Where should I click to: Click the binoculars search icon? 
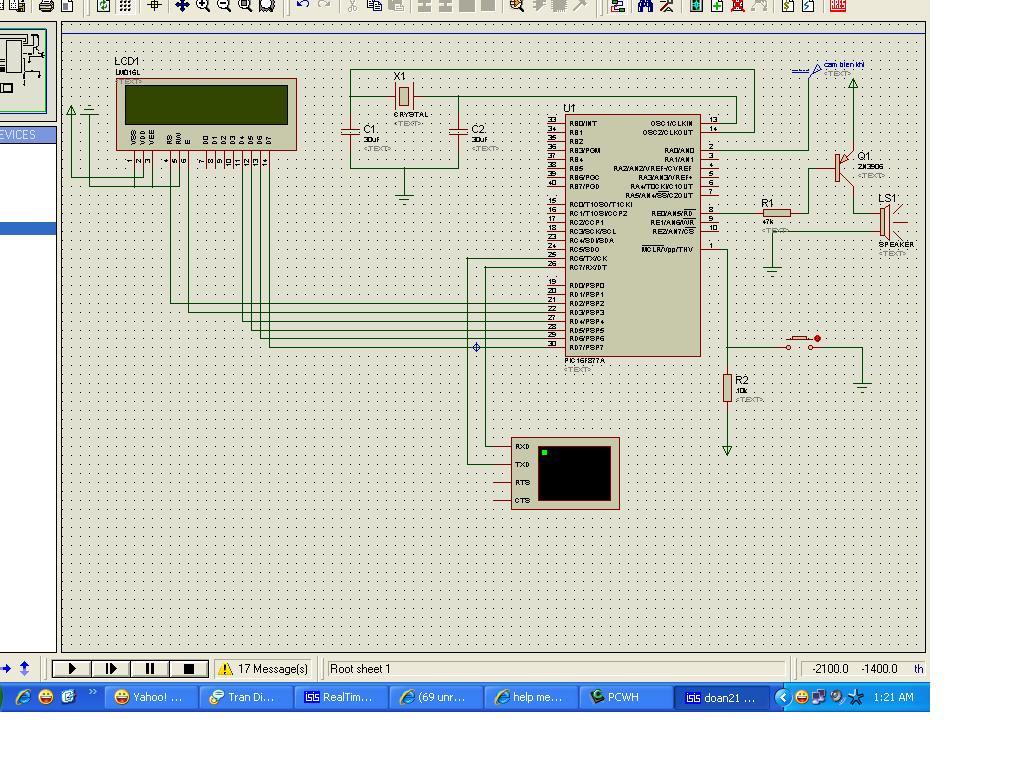[645, 5]
